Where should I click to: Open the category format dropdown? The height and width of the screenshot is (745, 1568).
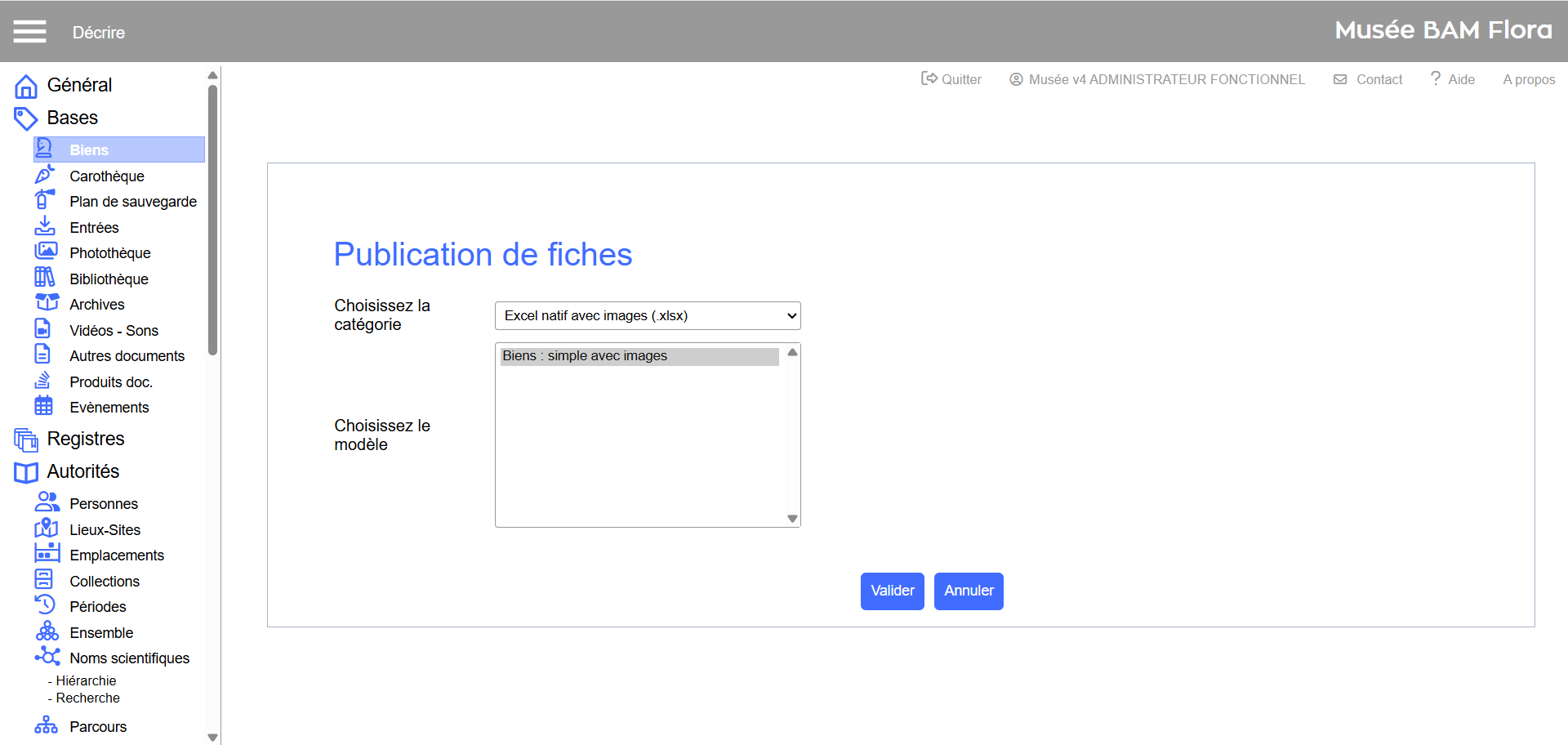(647, 316)
